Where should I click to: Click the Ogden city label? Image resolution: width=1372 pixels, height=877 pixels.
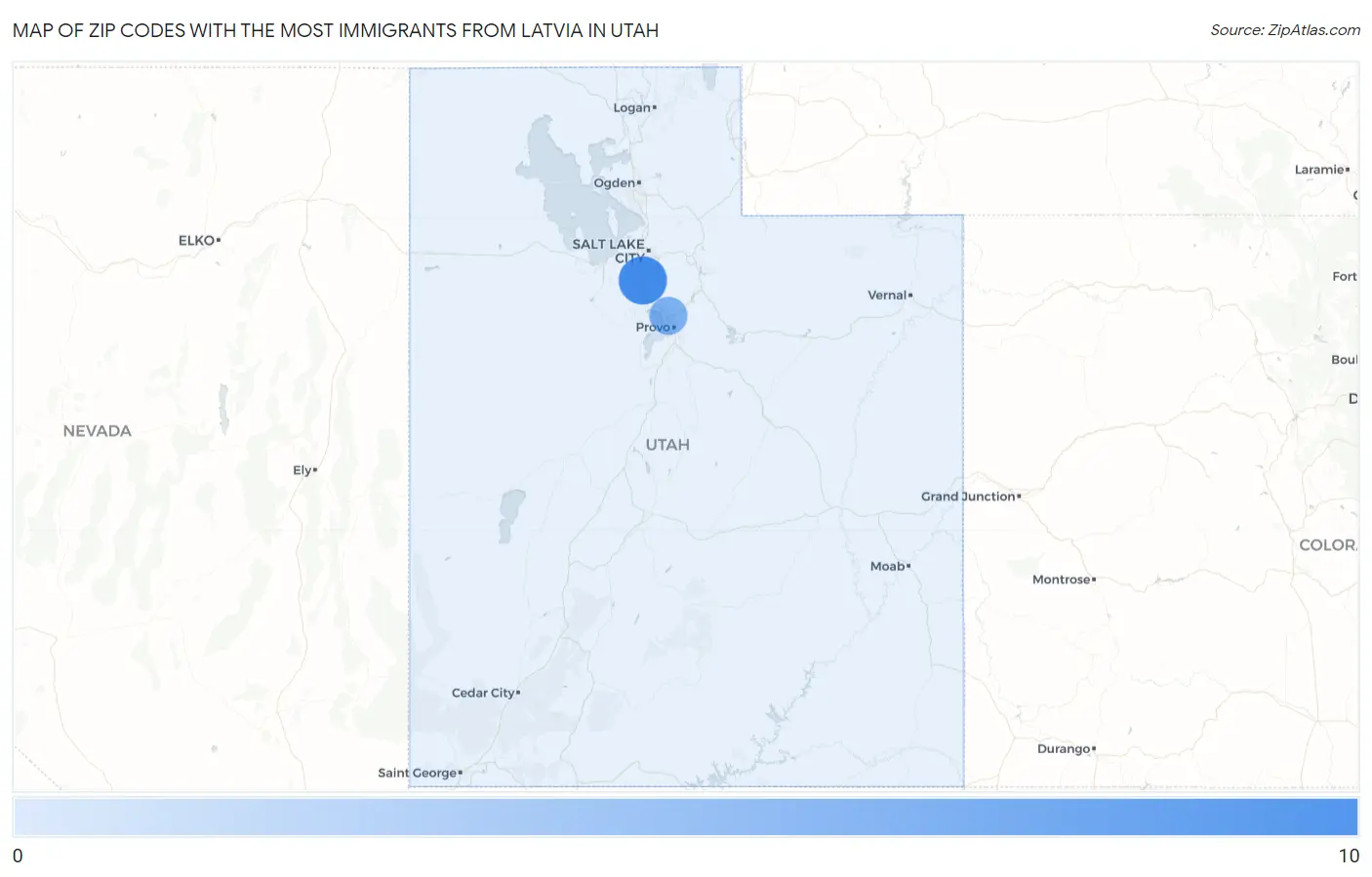(x=617, y=182)
